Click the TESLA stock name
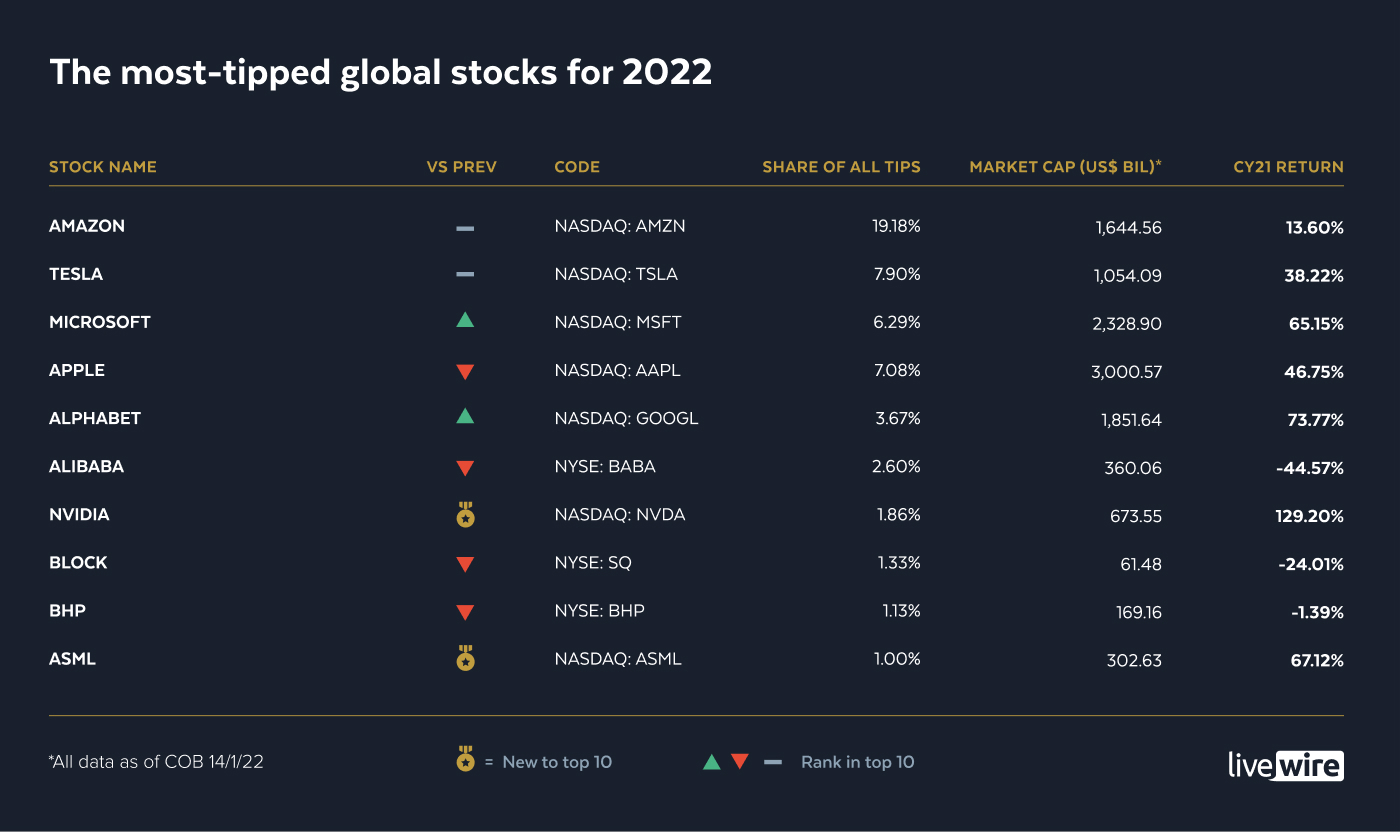The height and width of the screenshot is (832, 1400). 76,274
